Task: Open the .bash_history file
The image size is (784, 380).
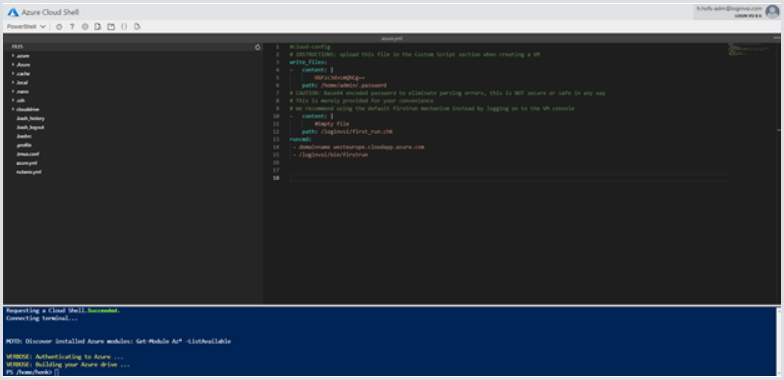Action: click(x=30, y=118)
